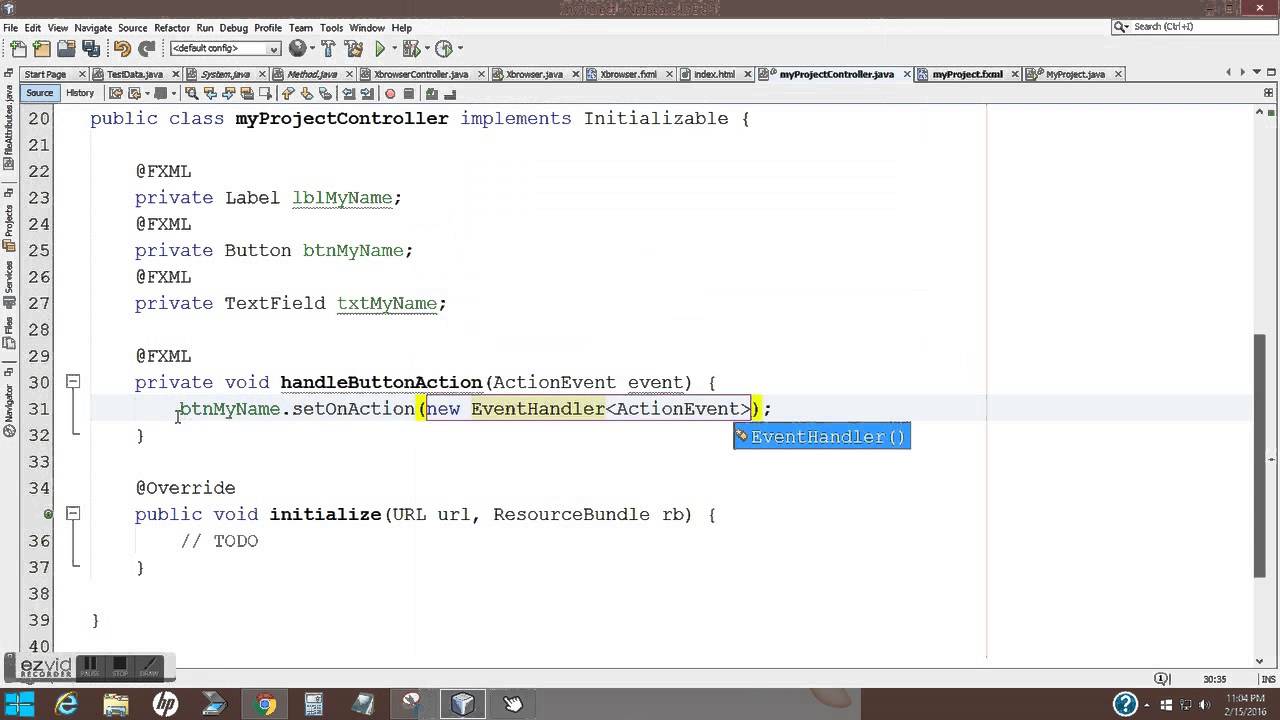Open the Run Project dropdown arrow
This screenshot has height=720, width=1280.
coord(393,48)
